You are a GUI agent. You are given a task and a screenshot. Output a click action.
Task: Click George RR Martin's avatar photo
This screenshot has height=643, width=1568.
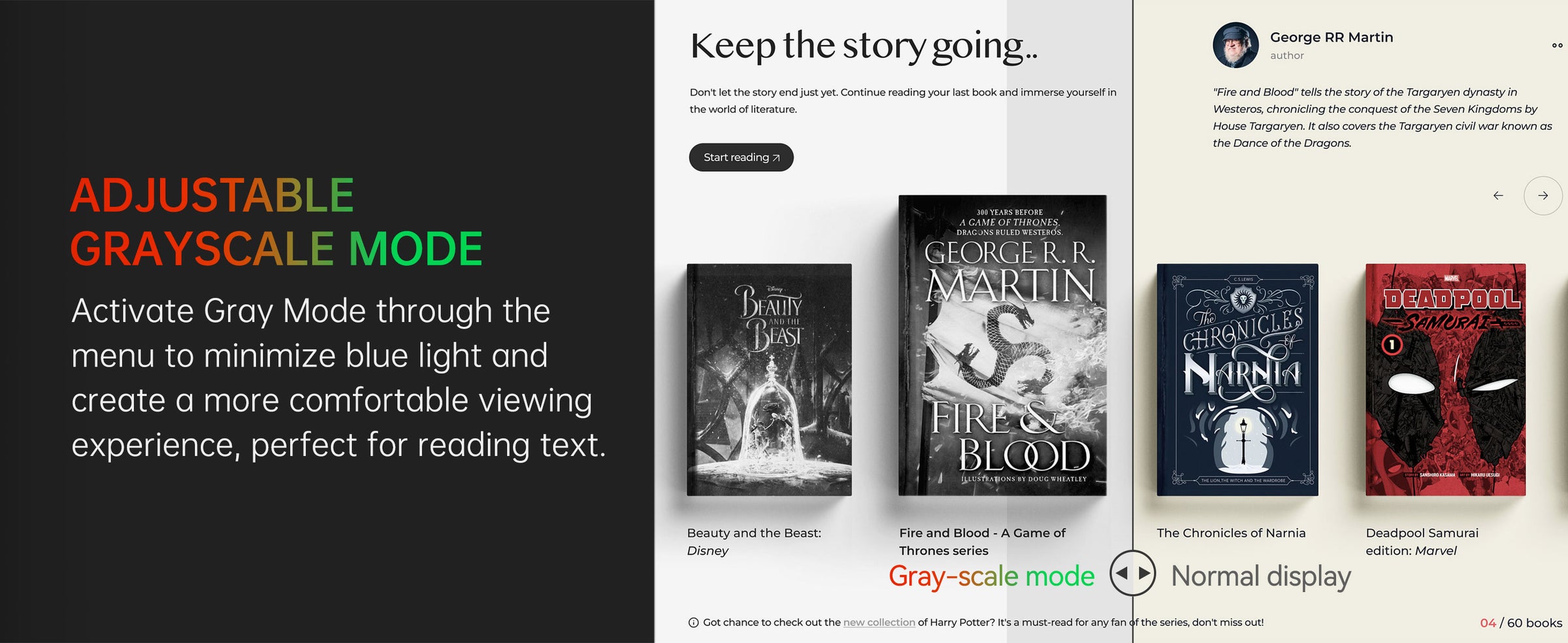[x=1235, y=45]
